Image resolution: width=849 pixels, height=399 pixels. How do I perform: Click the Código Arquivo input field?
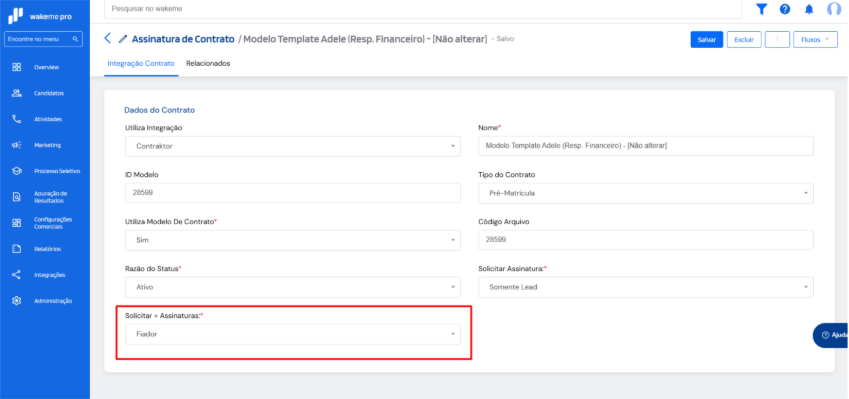pos(646,240)
